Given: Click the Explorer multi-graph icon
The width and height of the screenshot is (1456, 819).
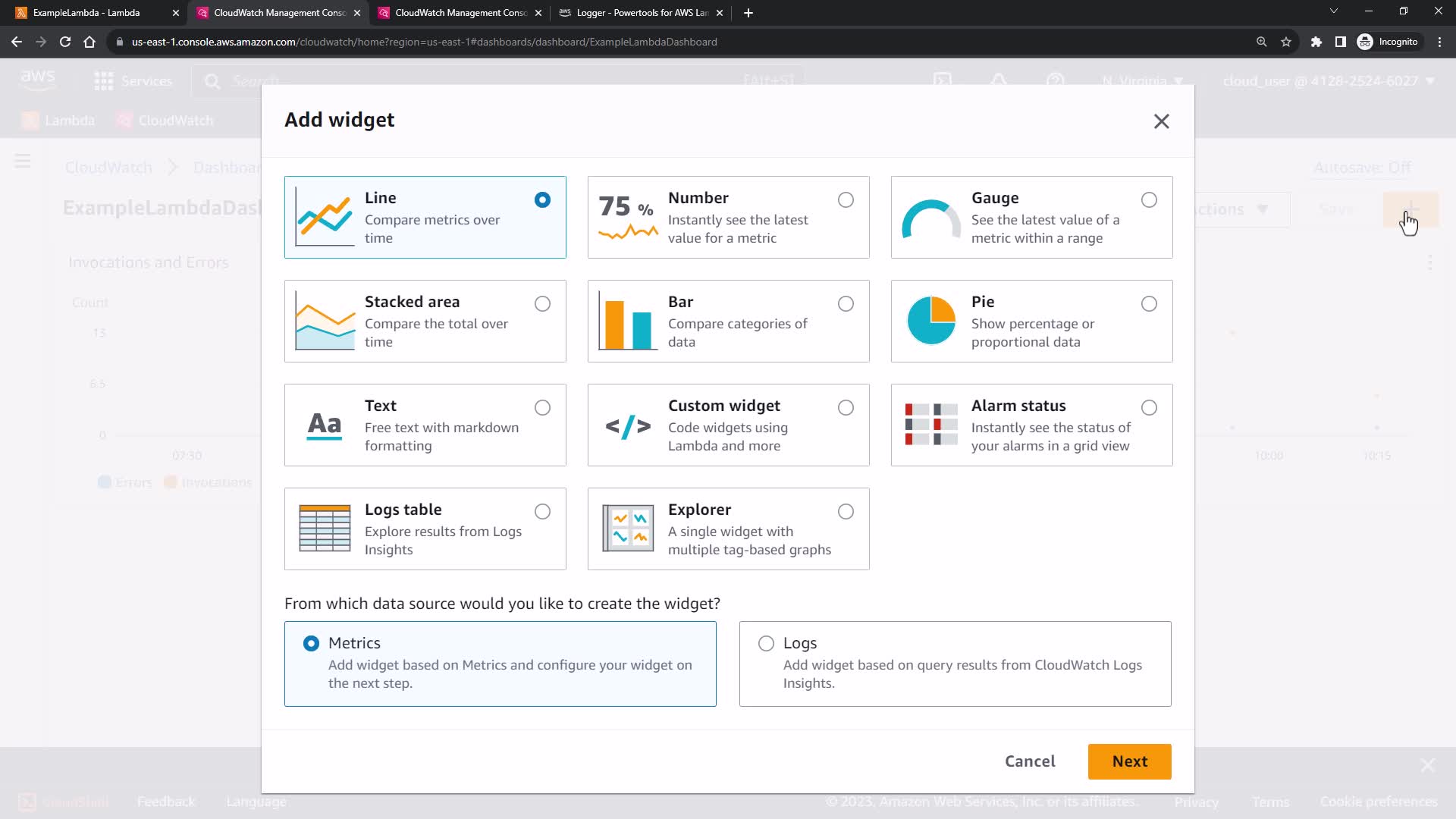Looking at the screenshot, I should tap(628, 529).
